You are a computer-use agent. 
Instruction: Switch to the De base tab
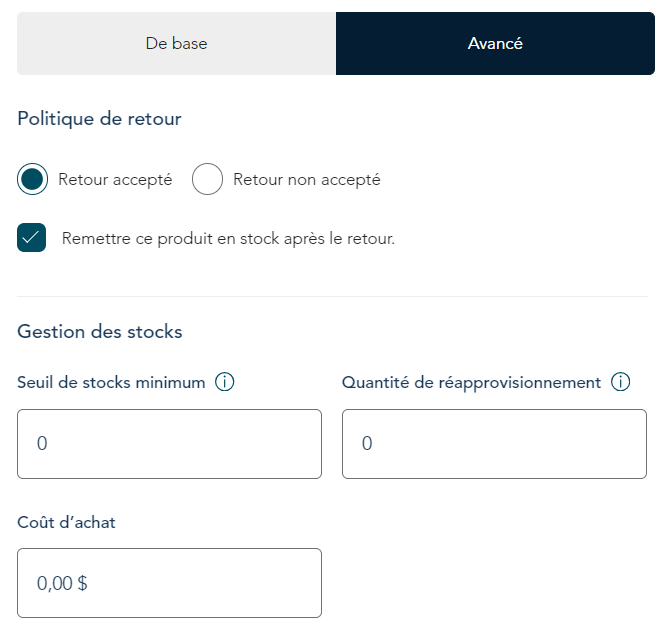click(x=176, y=44)
